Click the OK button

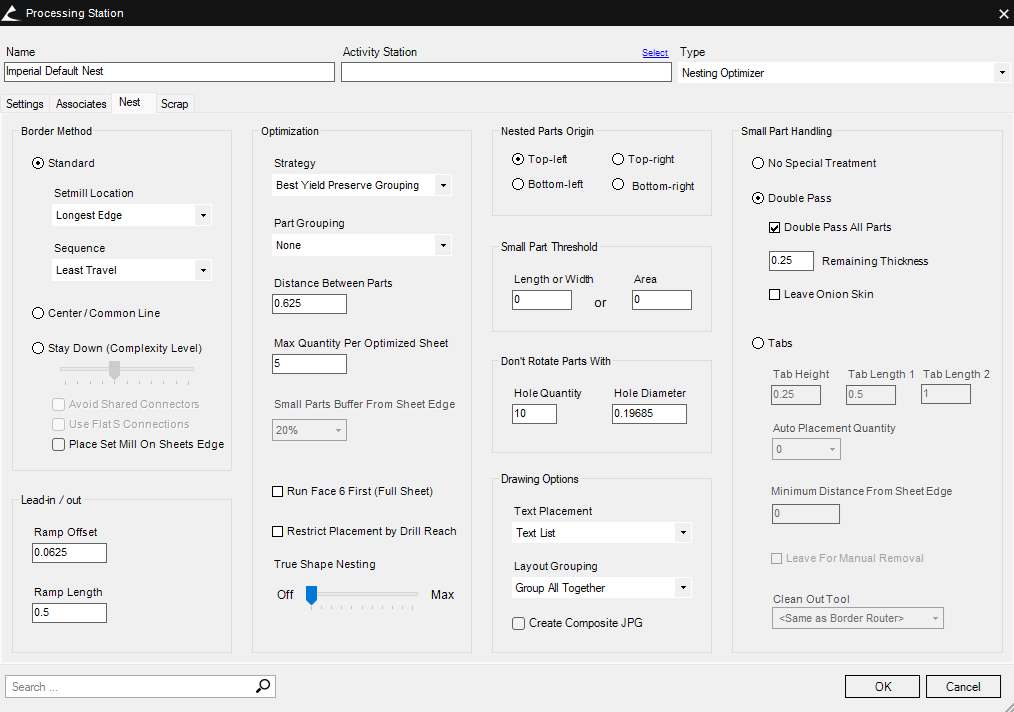[882, 686]
